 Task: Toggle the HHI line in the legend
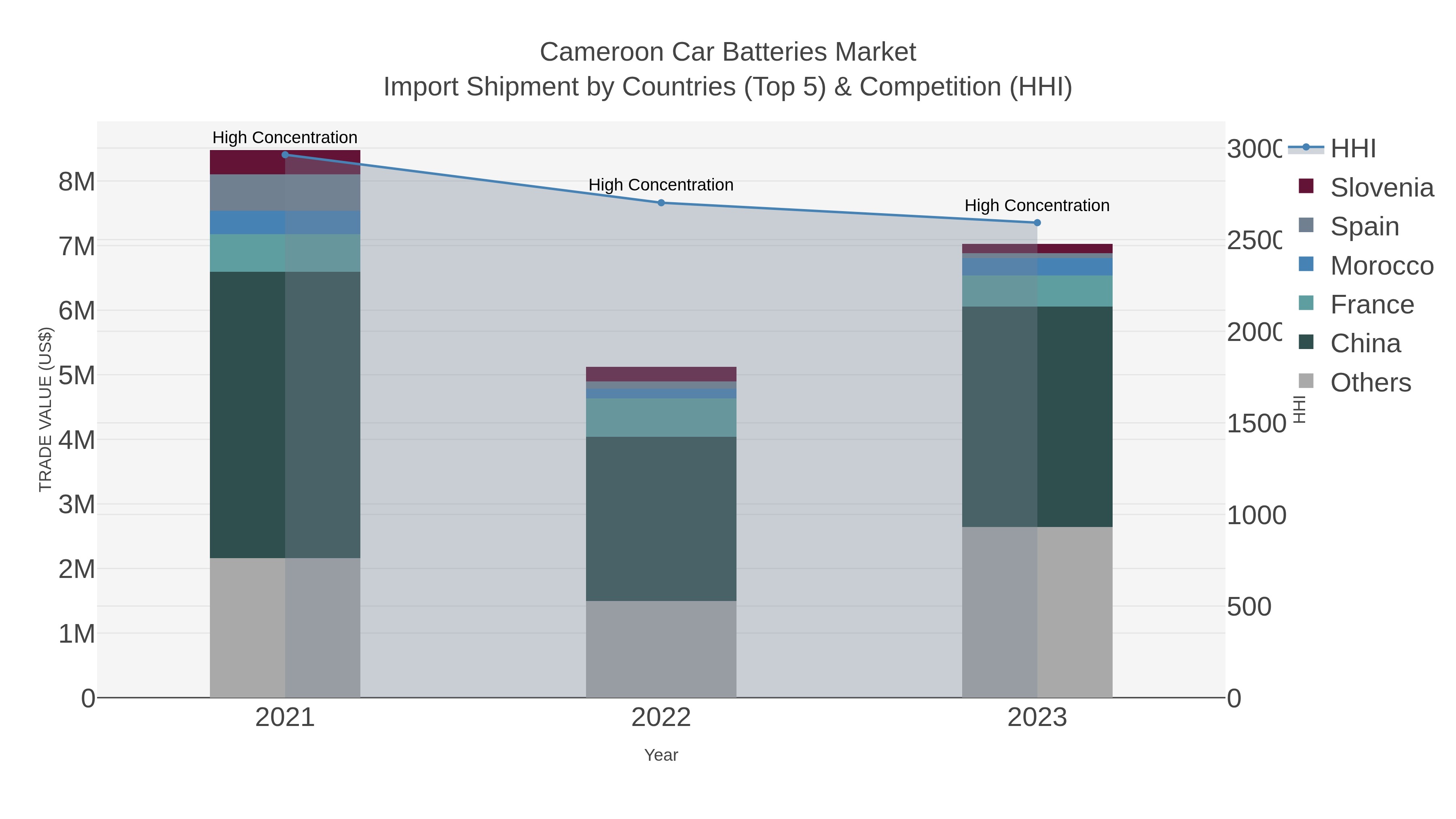pyautogui.click(x=1332, y=149)
